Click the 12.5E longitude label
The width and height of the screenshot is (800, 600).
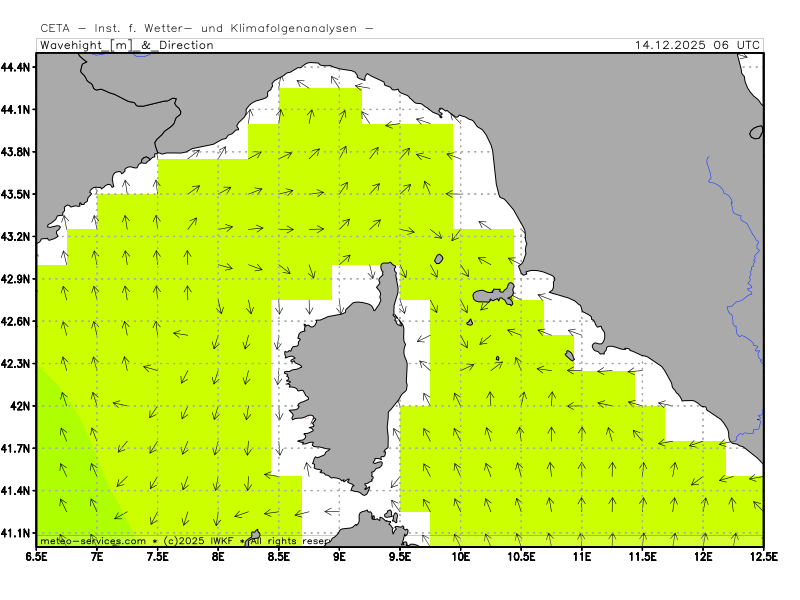(x=763, y=555)
